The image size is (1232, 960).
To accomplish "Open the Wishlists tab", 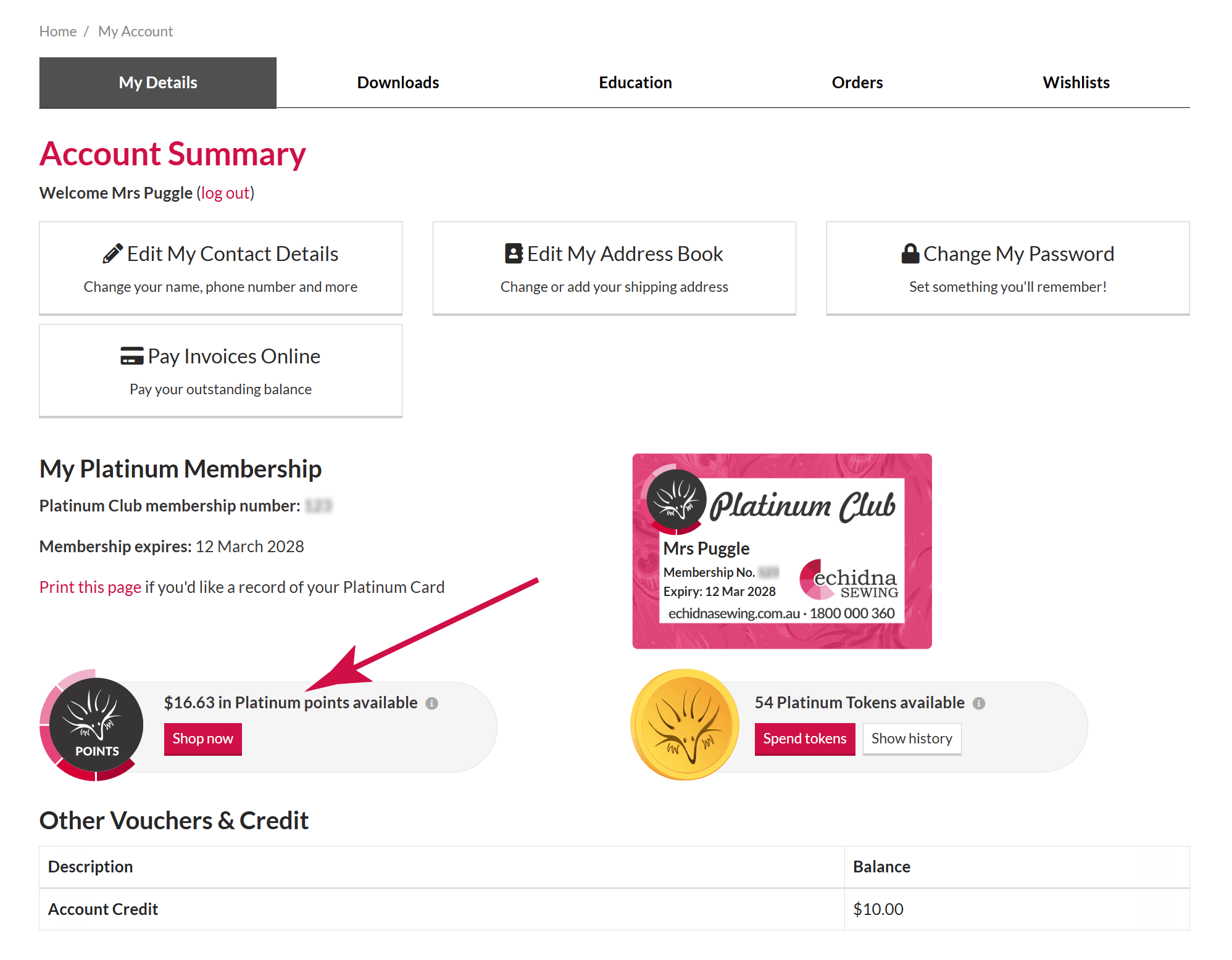I will coord(1076,83).
